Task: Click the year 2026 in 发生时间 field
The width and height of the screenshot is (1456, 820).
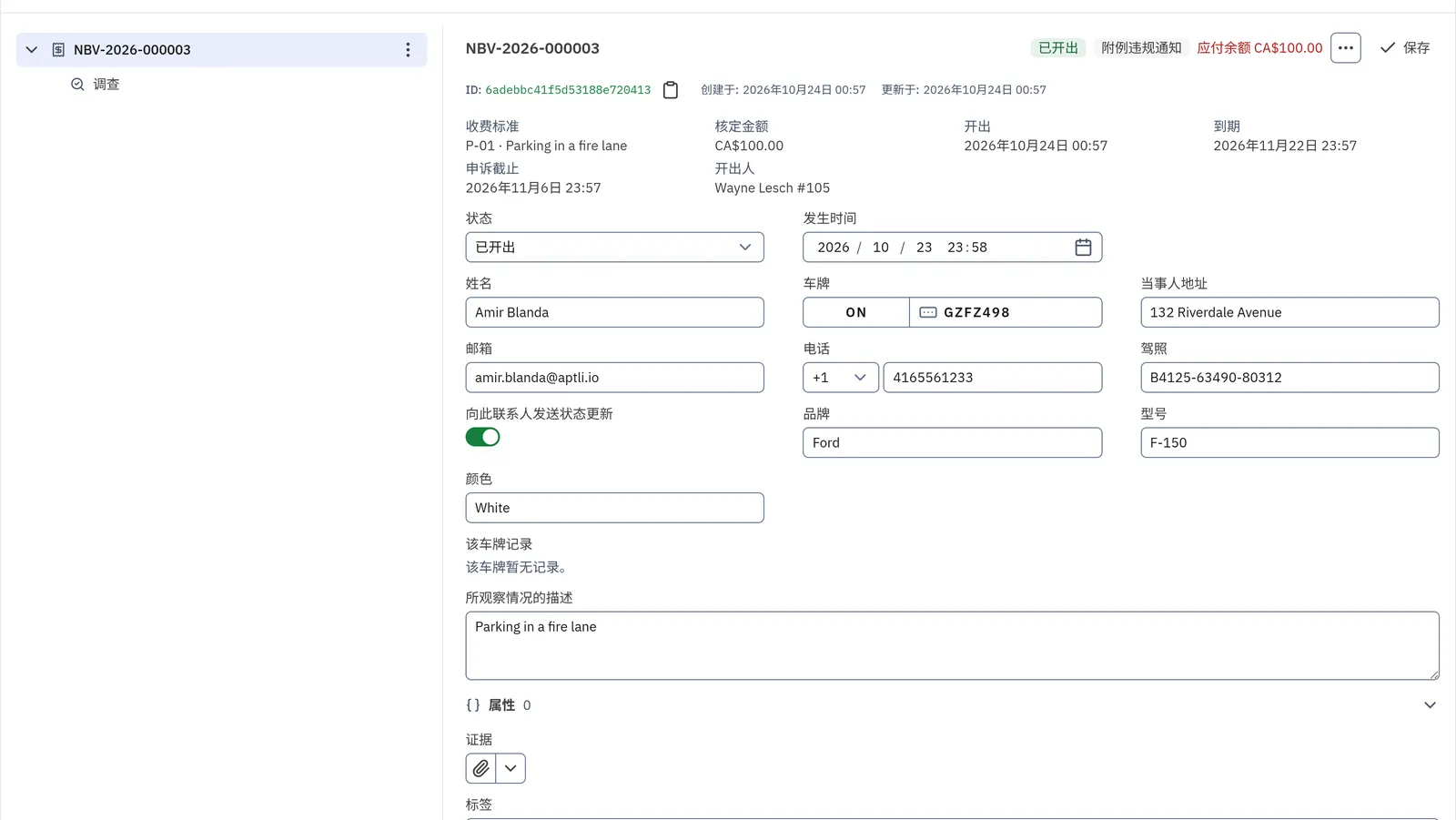Action: pos(833,248)
